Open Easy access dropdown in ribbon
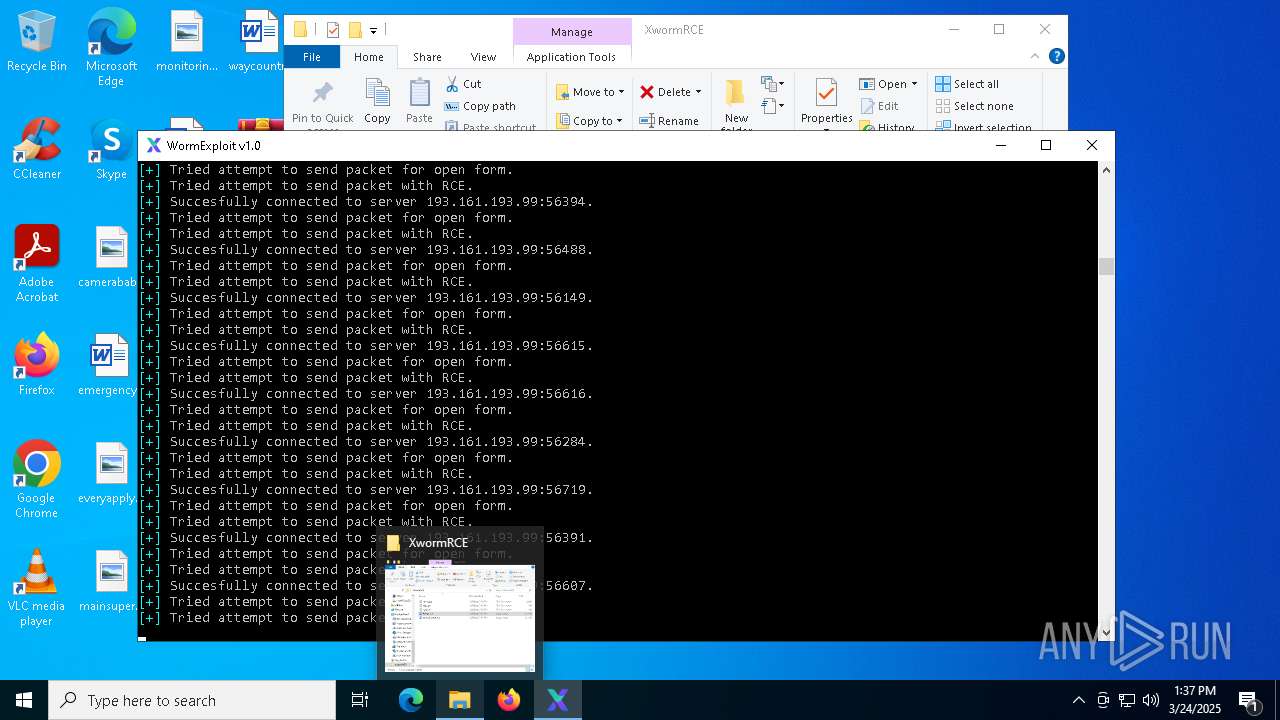 (773, 106)
